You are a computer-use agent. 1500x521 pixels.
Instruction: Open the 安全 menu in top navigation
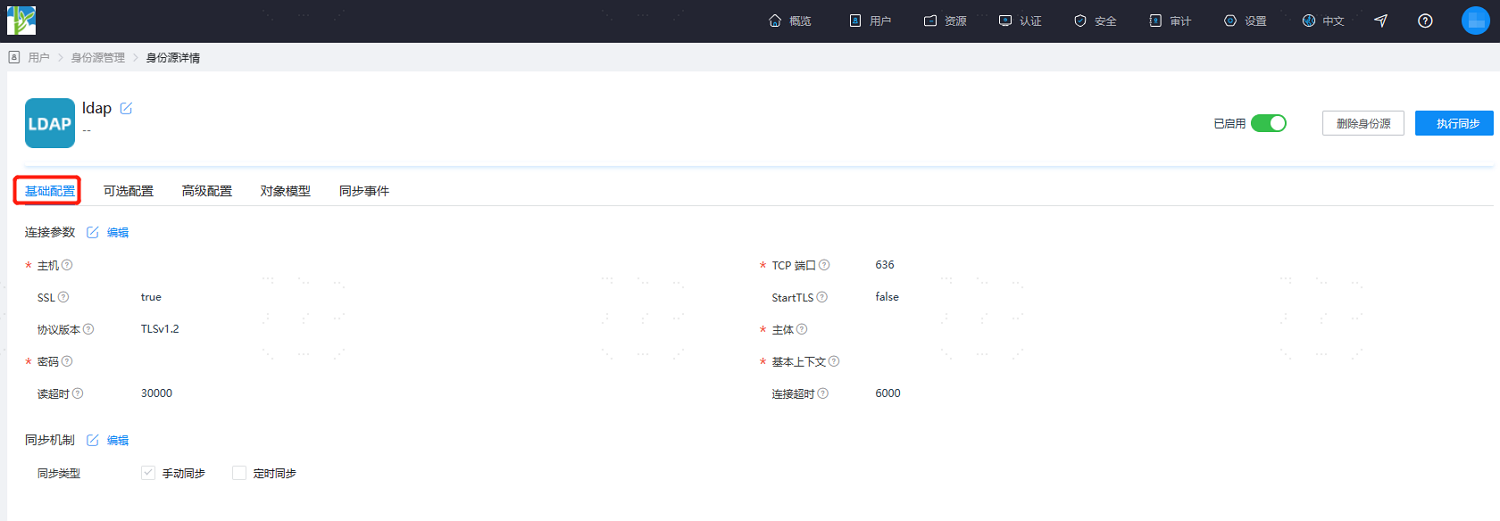(1095, 21)
